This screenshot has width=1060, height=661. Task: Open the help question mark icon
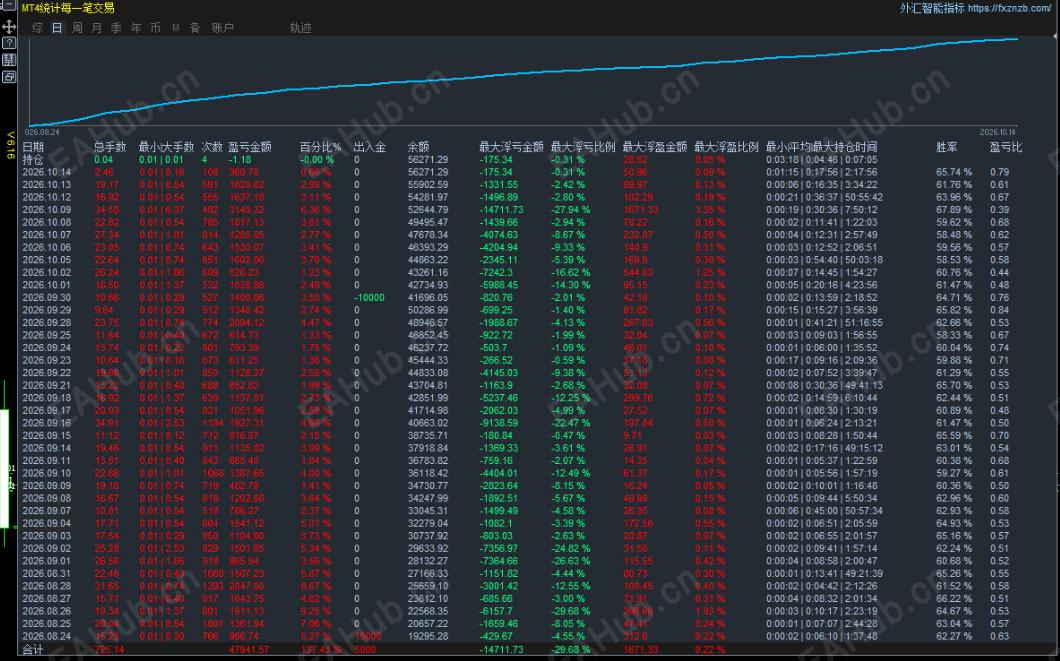pyautogui.click(x=9, y=43)
